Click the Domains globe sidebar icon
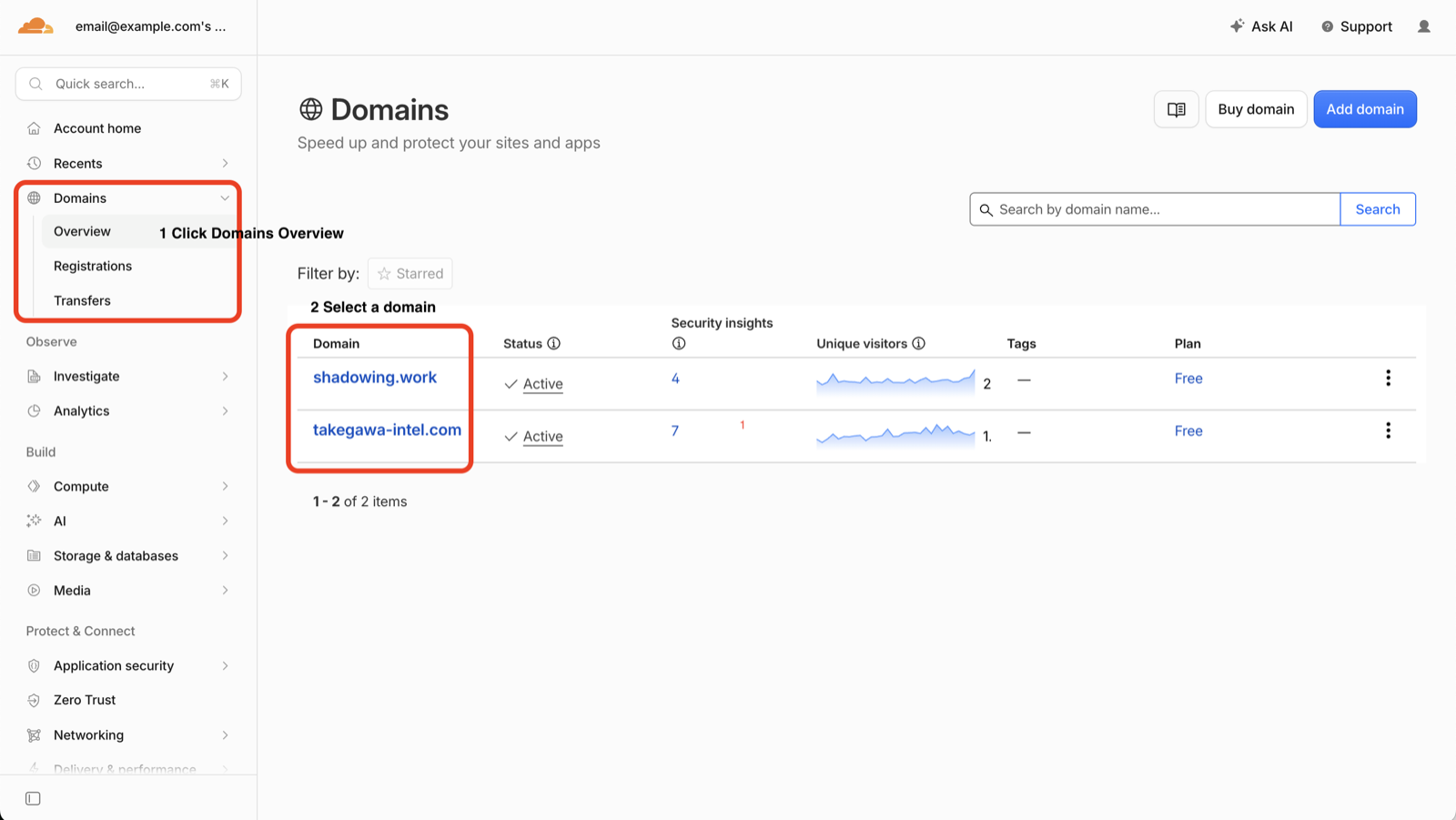This screenshot has height=820, width=1456. click(x=34, y=197)
